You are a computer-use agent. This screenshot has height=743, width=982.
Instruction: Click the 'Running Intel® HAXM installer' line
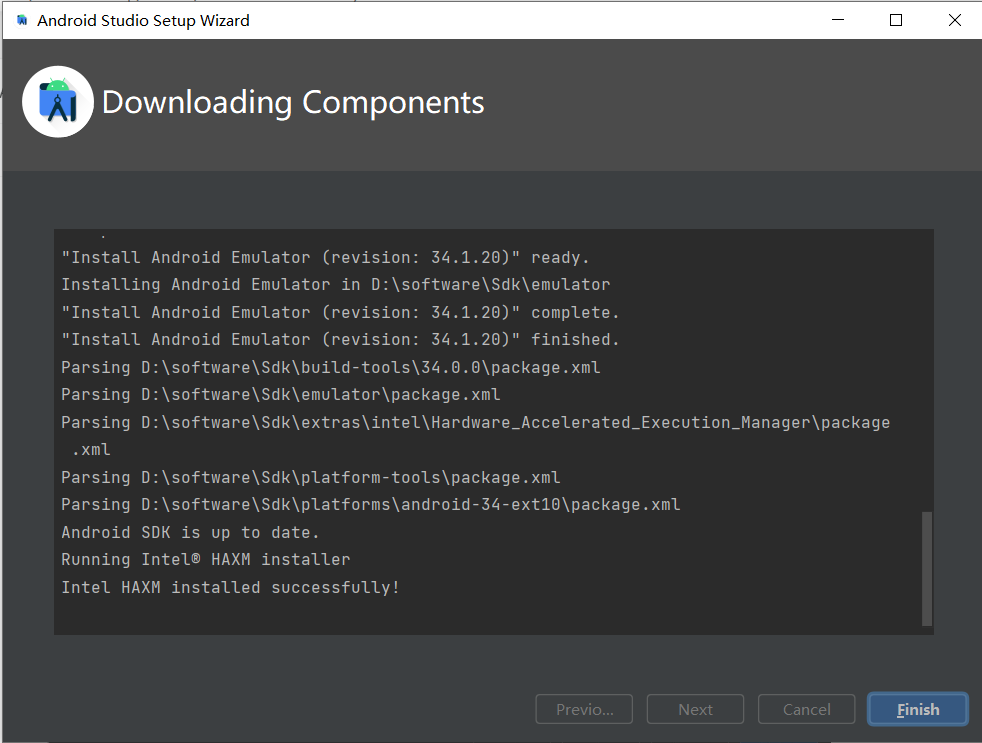coord(205,559)
